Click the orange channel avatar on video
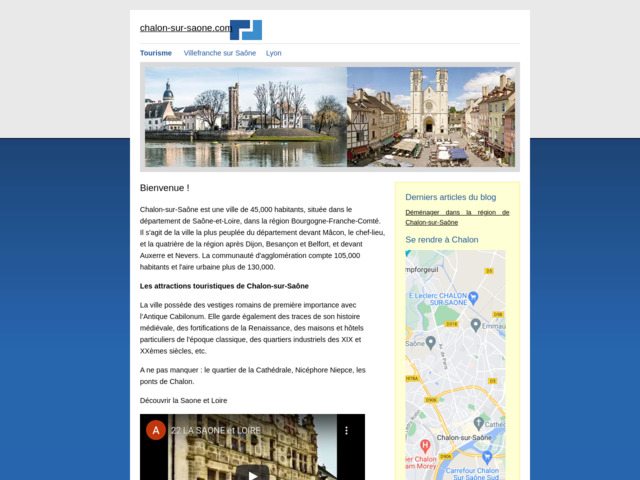Image resolution: width=640 pixels, height=480 pixels. tap(156, 430)
